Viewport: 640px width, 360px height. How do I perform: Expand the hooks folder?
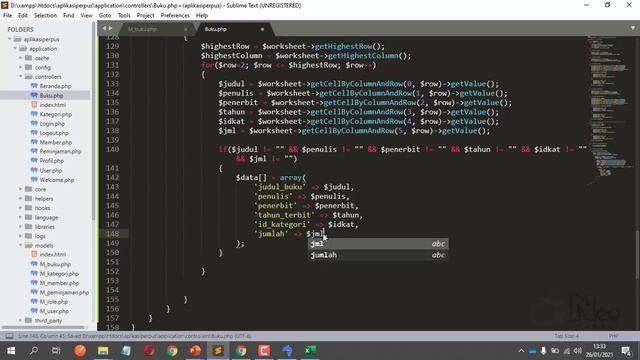pyautogui.click(x=20, y=208)
